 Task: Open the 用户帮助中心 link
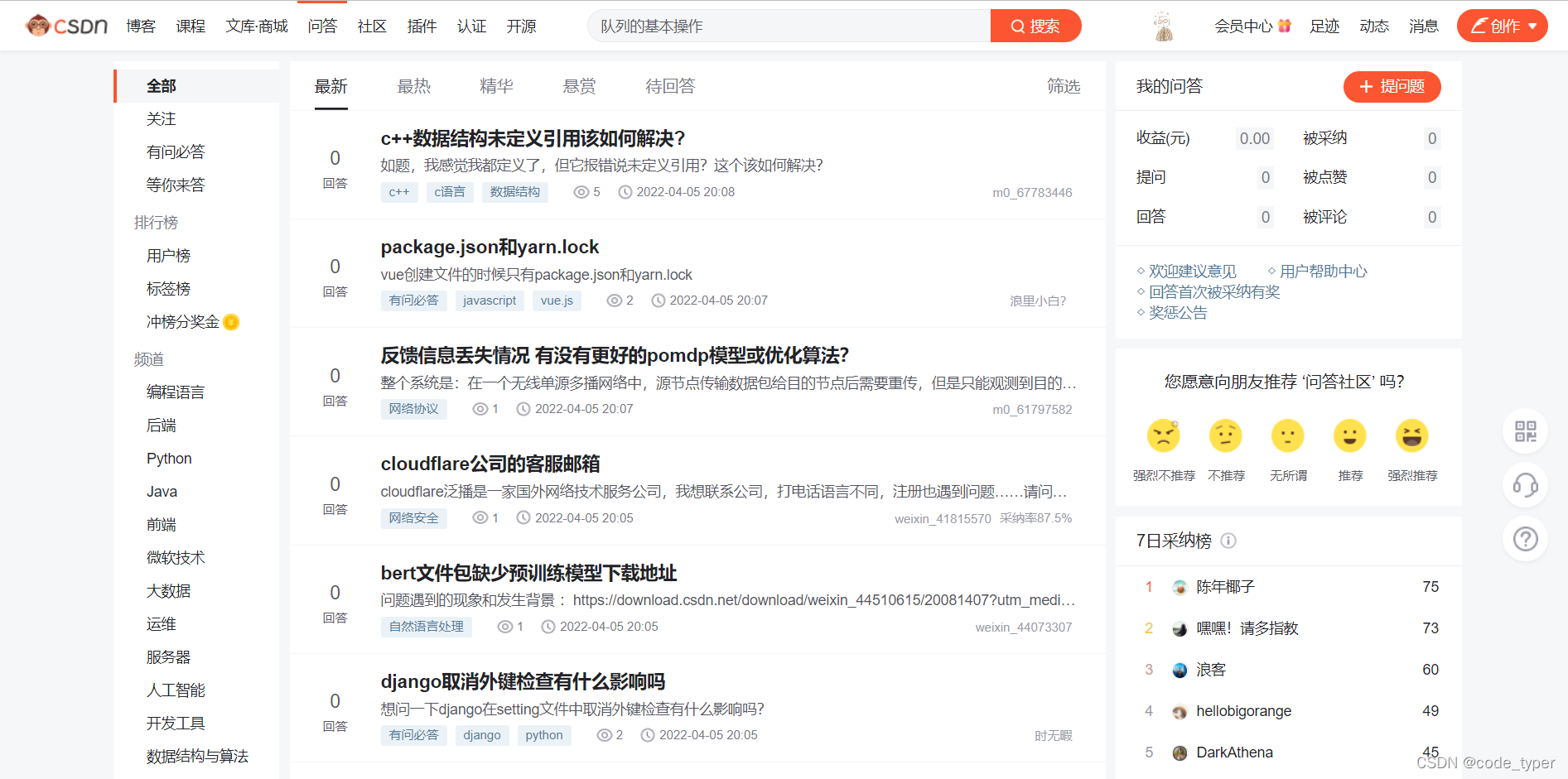coord(1323,271)
